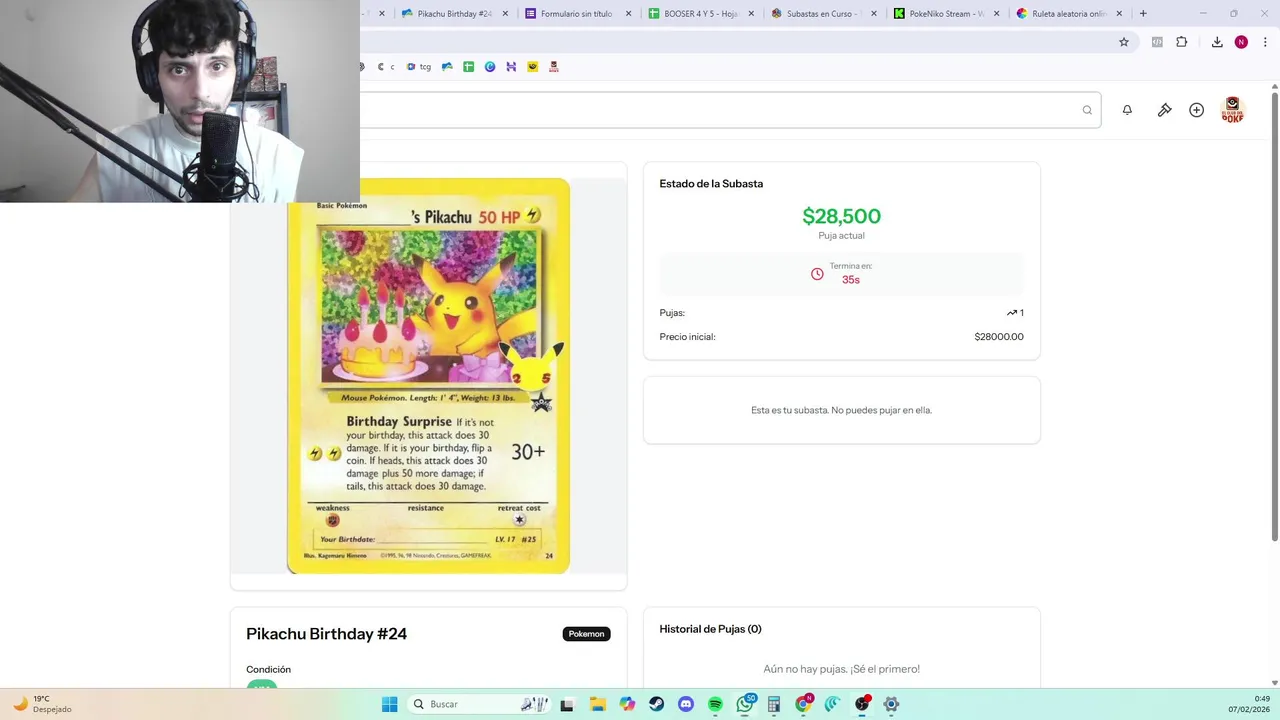Open the user profile avatar
Screen dimensions: 1280x720
tap(1232, 110)
